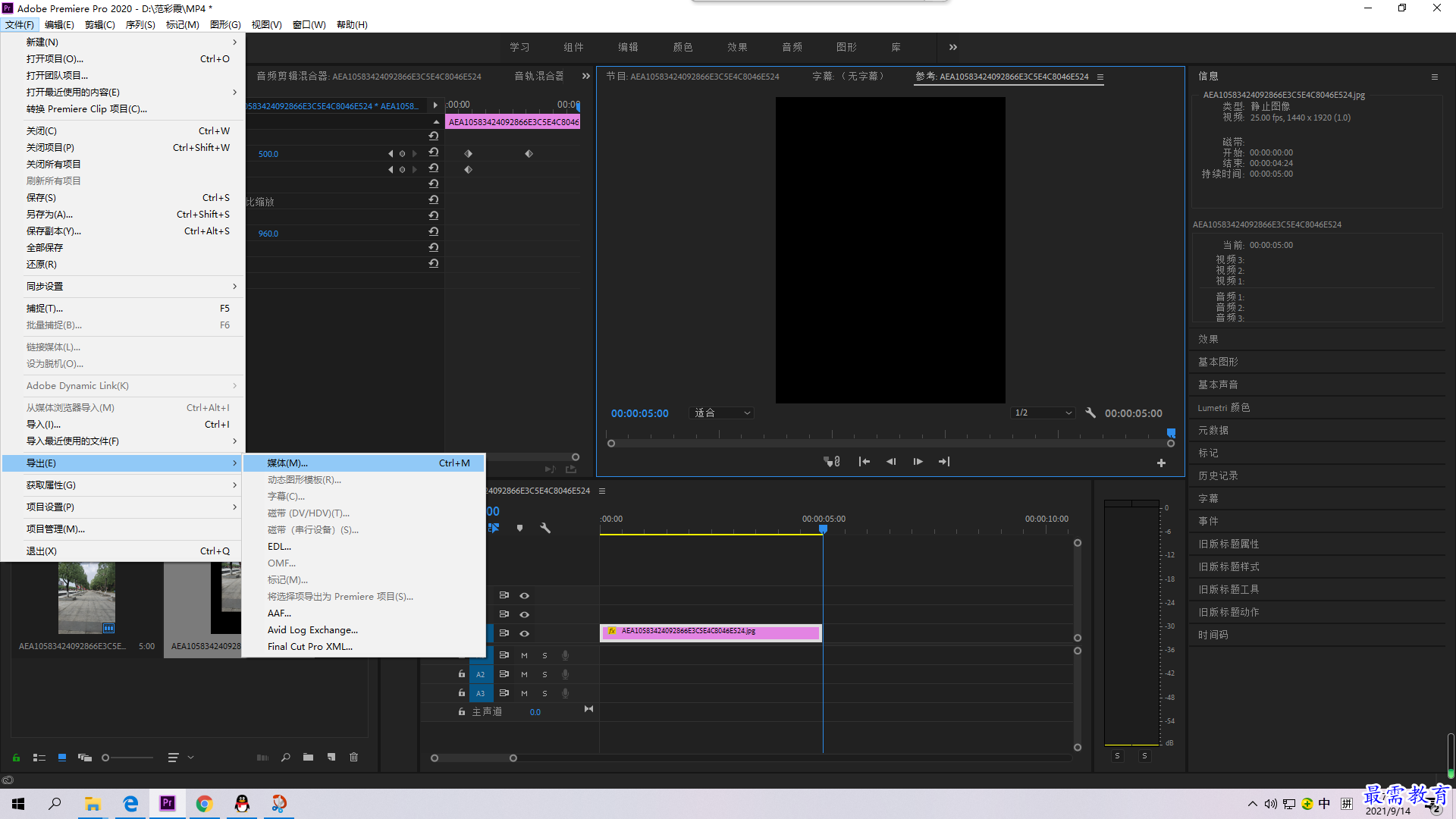Click the find magnifier in project panel
The image size is (1456, 819).
pos(285,757)
